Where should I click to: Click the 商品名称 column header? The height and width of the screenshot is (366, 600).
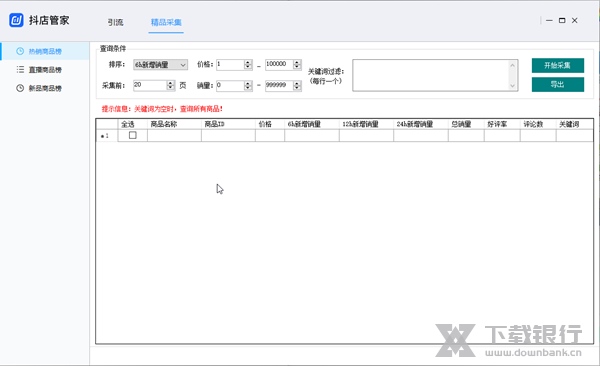tap(174, 124)
